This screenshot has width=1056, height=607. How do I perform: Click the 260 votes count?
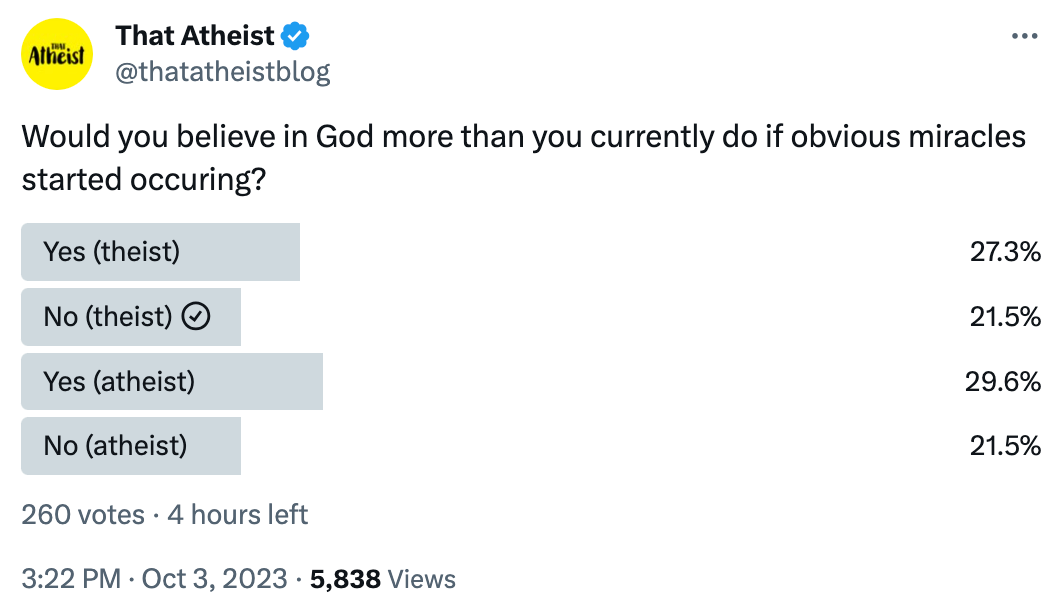[x=83, y=515]
